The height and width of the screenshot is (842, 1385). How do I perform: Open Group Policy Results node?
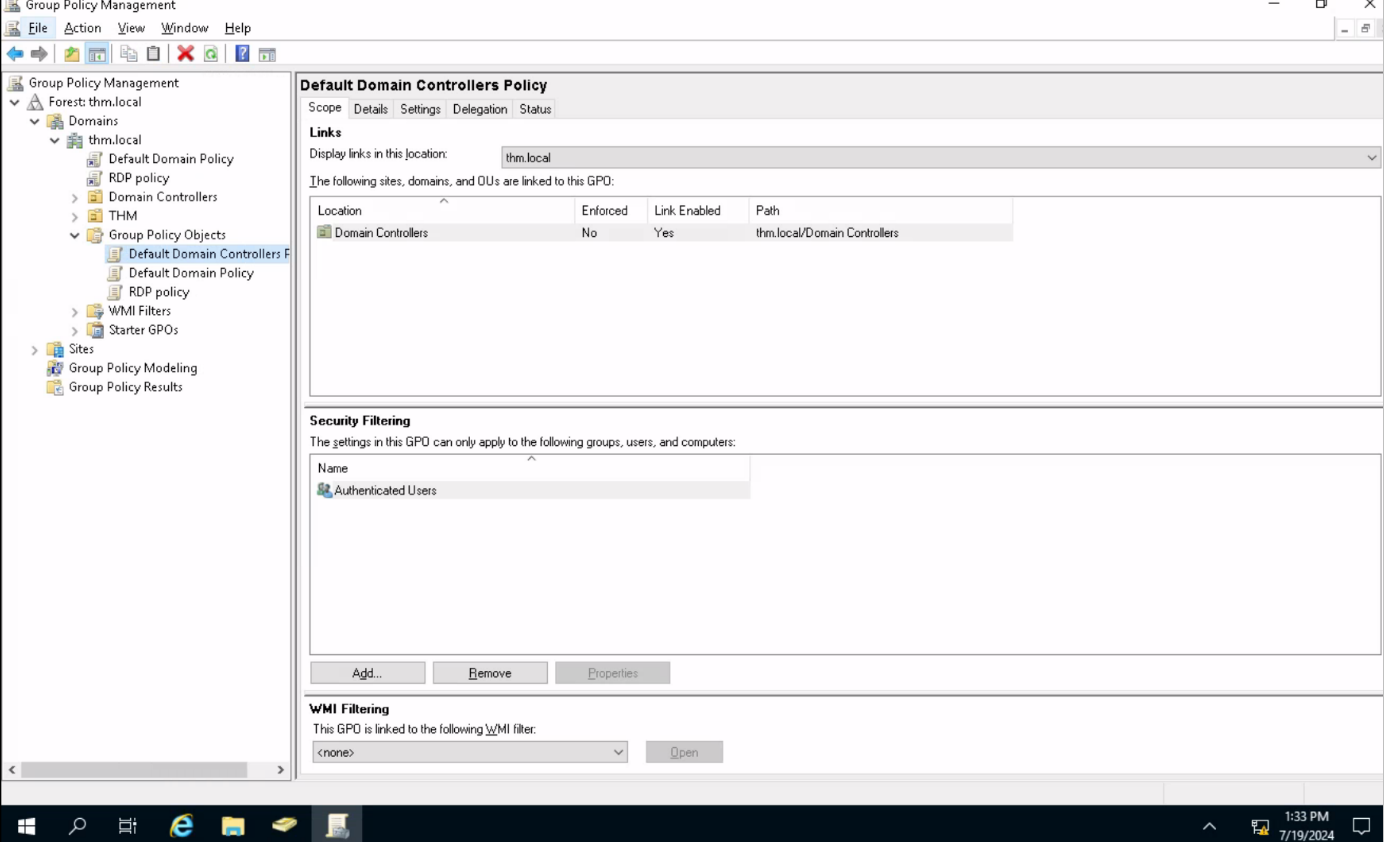tap(125, 387)
